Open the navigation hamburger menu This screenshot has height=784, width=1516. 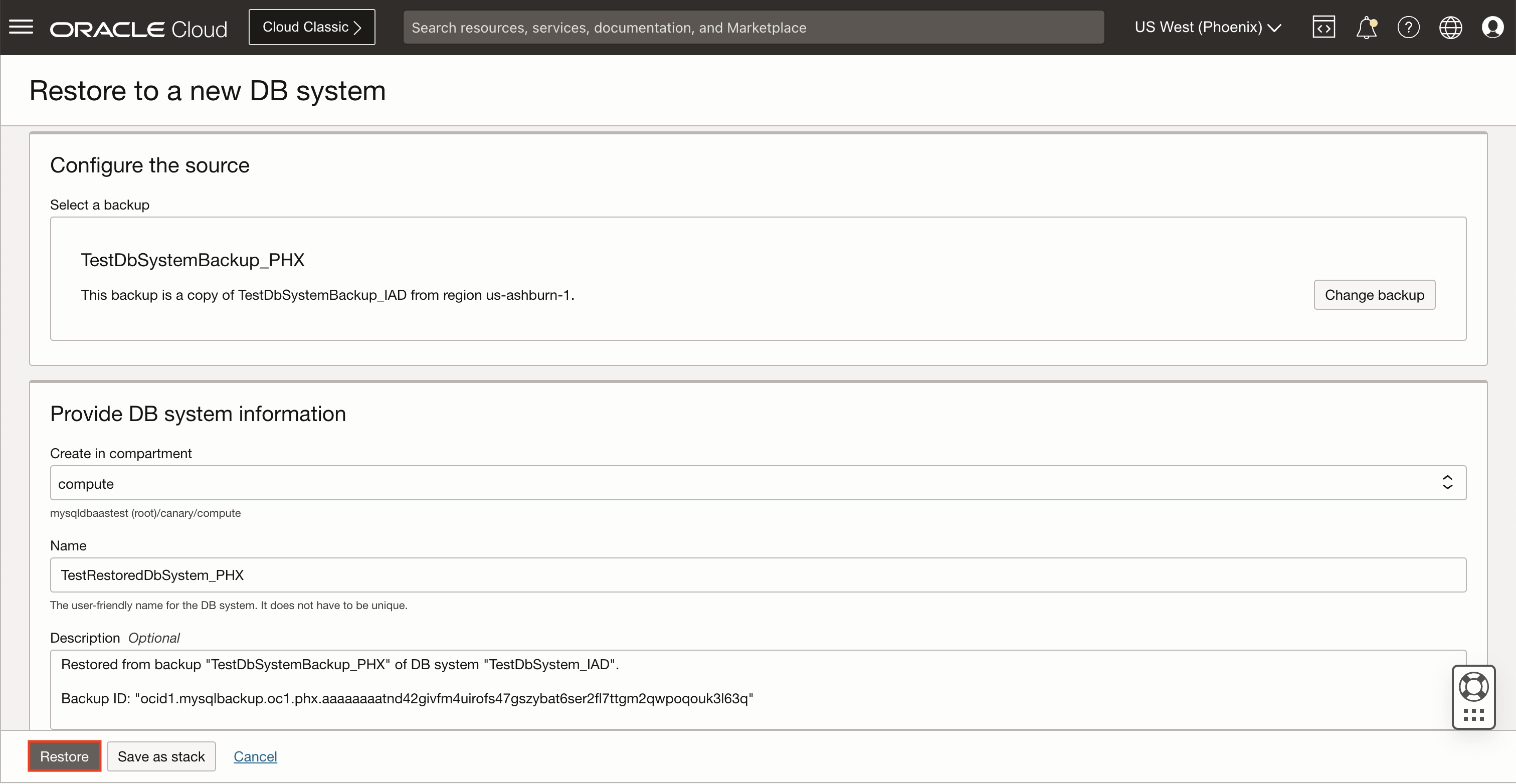point(21,27)
